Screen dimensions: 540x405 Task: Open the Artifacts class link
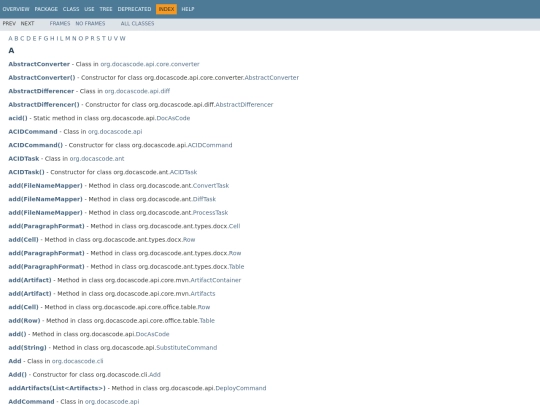click(x=202, y=293)
